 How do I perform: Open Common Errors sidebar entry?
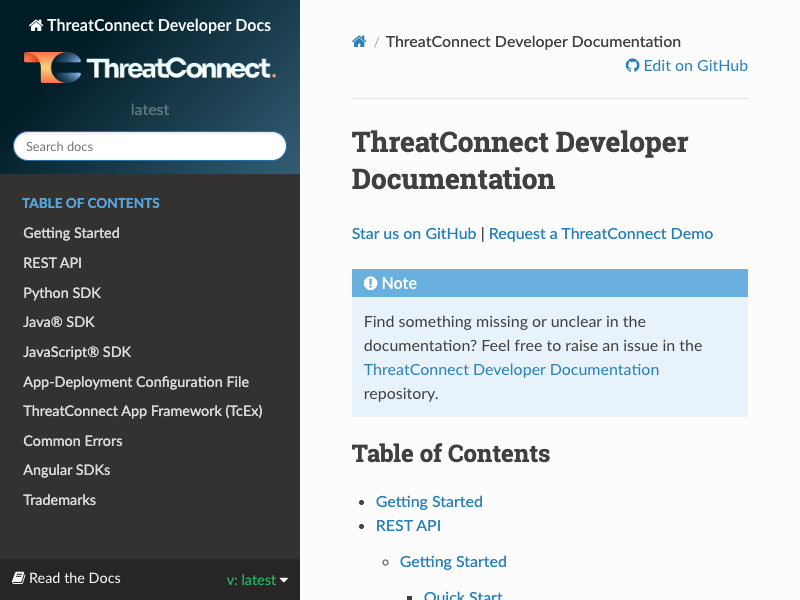pos(73,441)
